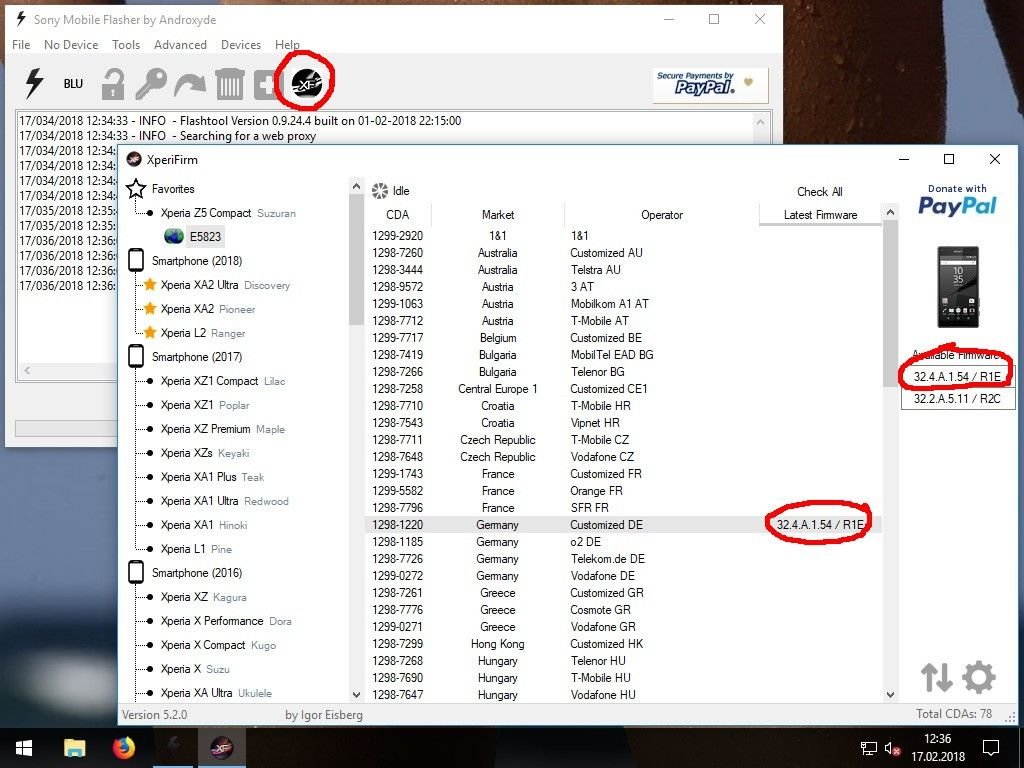Click the CDA list scrollbar up arrow
This screenshot has width=1024, height=768.
889,212
